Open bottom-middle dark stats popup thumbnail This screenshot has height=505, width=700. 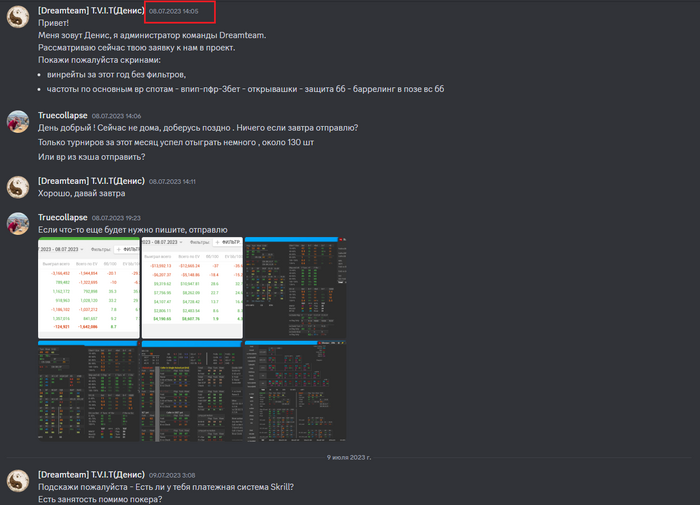click(192, 391)
